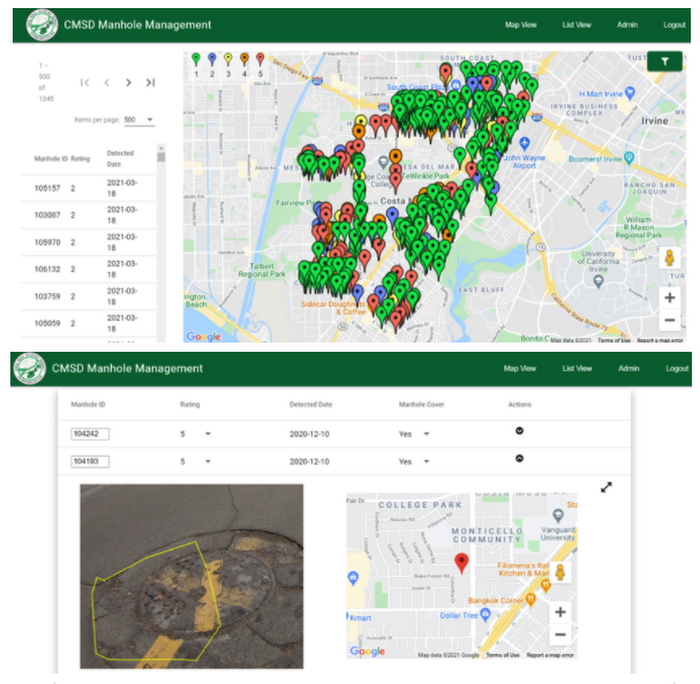Image resolution: width=700 pixels, height=684 pixels.
Task: Click H Mart Irvine map marker
Action: click(x=629, y=93)
